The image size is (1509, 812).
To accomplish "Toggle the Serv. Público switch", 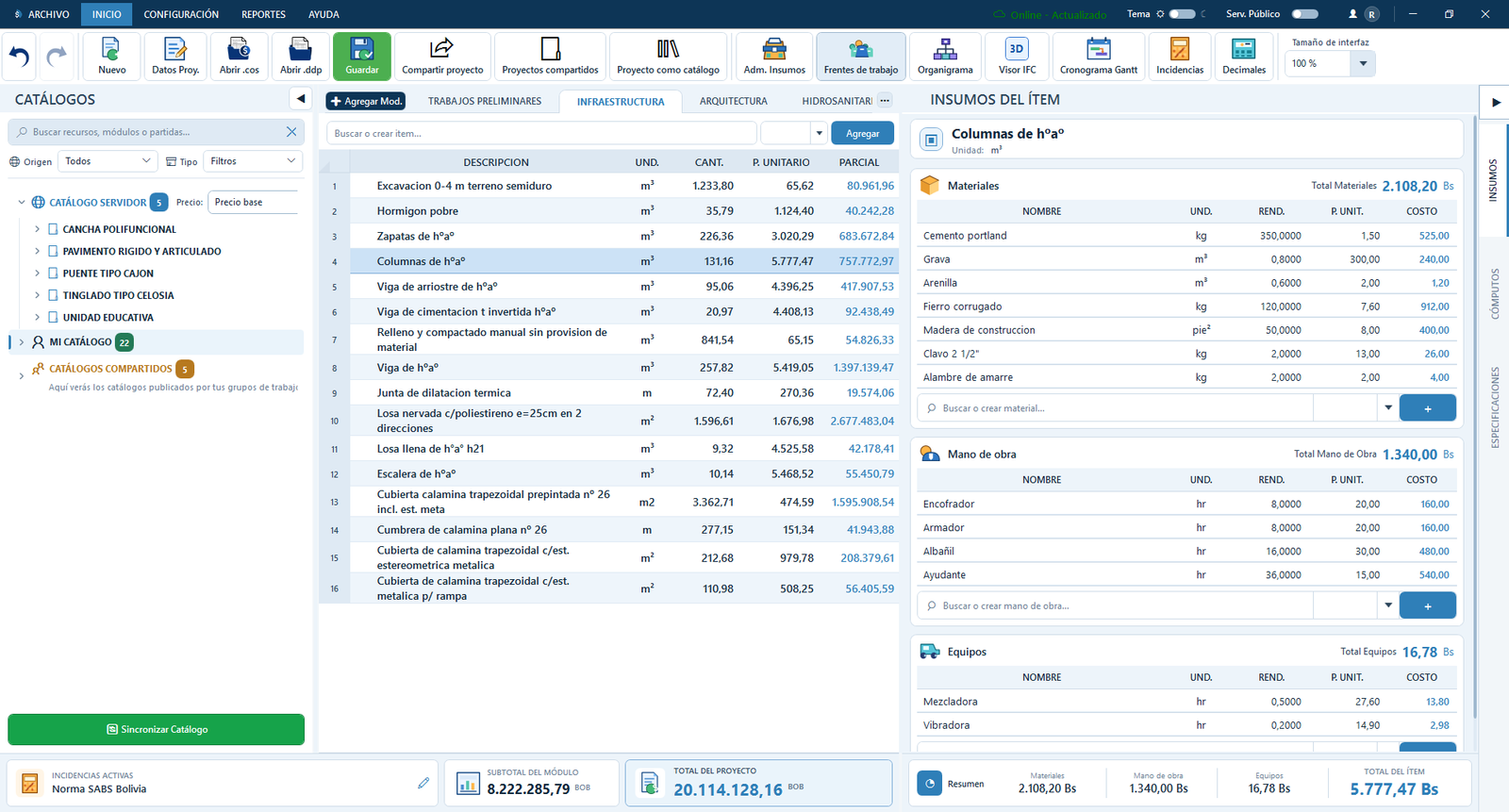I will (x=1305, y=14).
